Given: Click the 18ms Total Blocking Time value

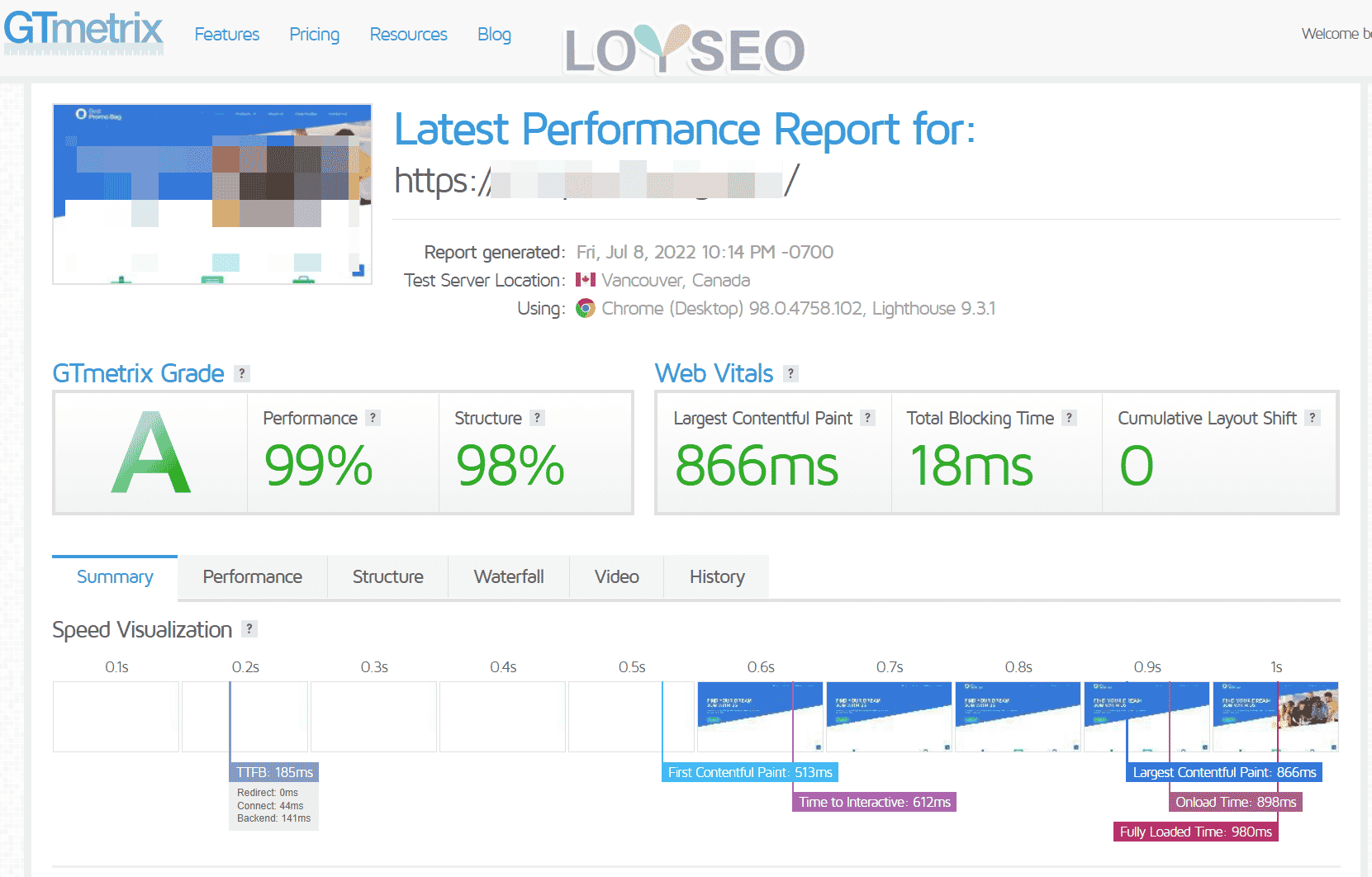Looking at the screenshot, I should pyautogui.click(x=971, y=466).
